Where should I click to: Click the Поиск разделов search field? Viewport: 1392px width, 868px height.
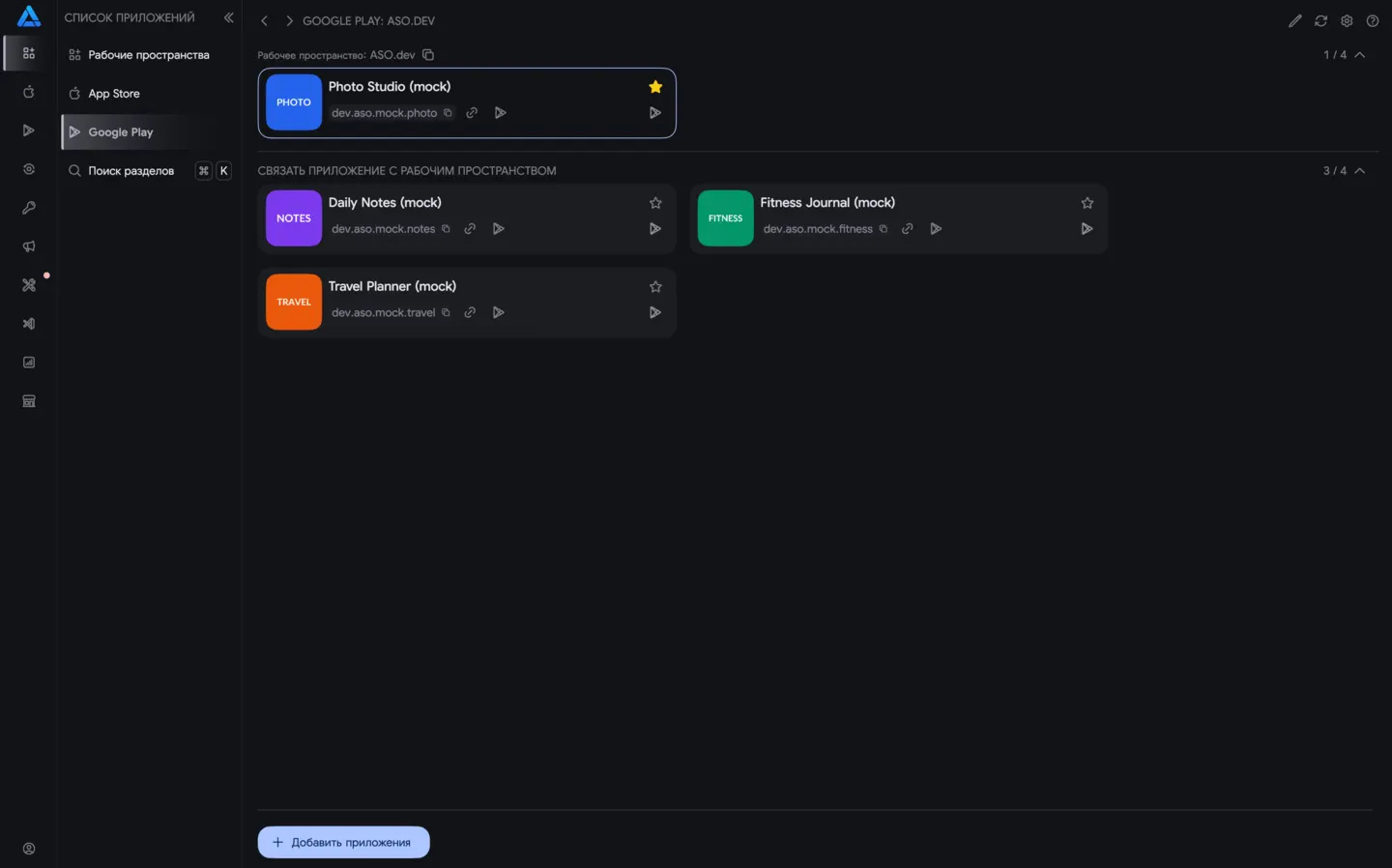point(148,171)
